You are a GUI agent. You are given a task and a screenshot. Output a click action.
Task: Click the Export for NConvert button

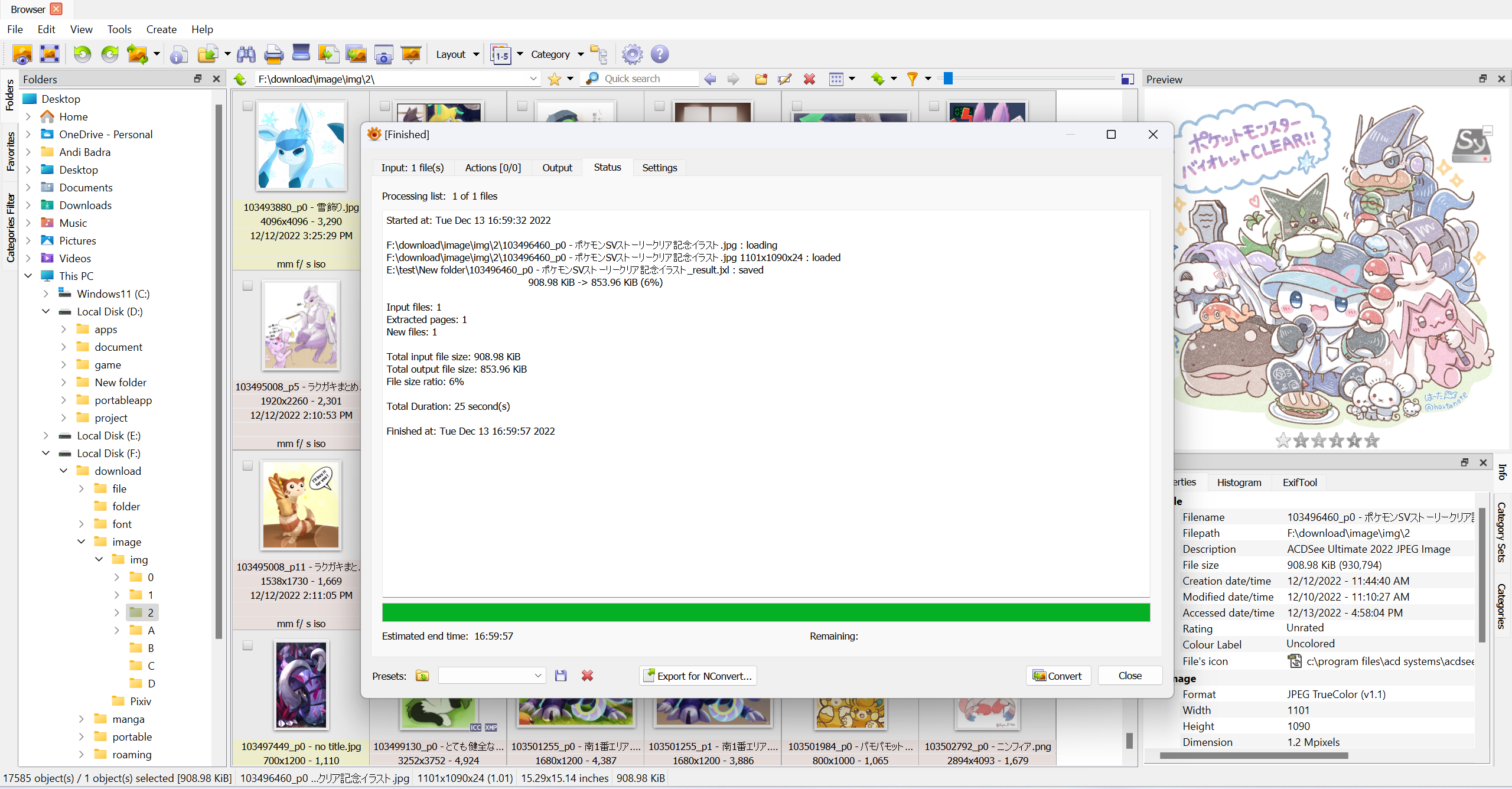(698, 676)
